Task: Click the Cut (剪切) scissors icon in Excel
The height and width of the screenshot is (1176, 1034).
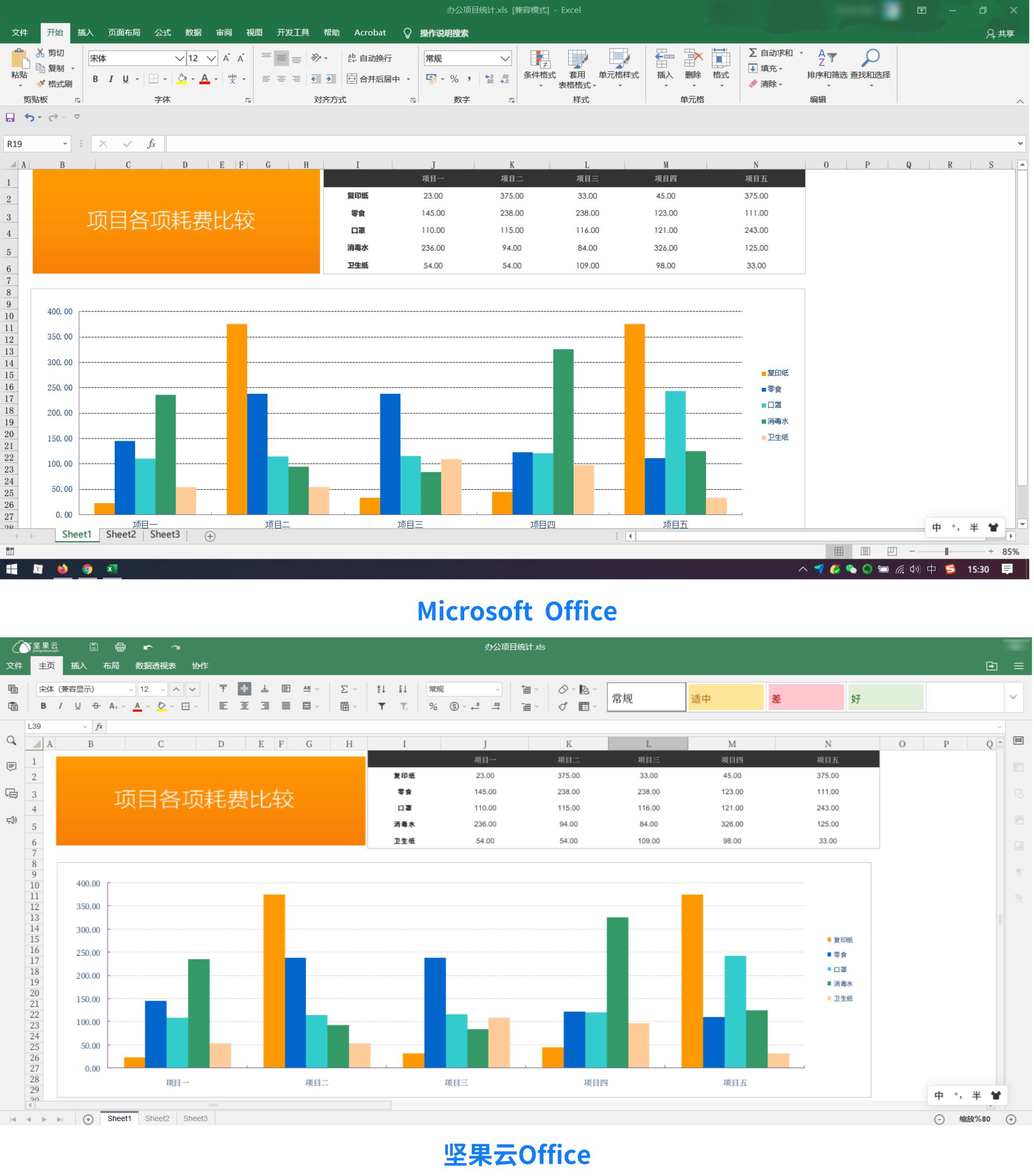Action: [x=40, y=52]
